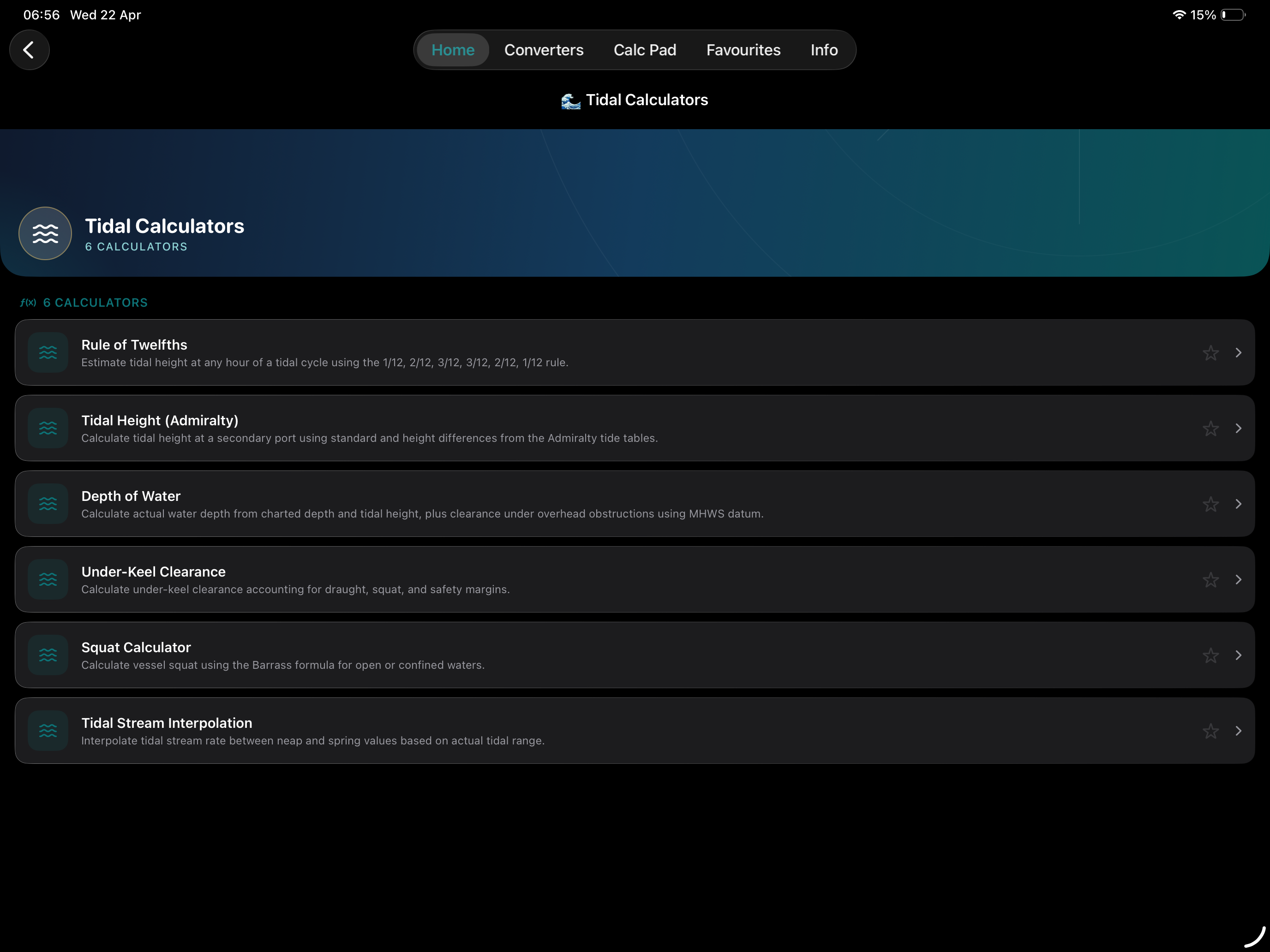Open the Calc Pad tab

(x=645, y=50)
